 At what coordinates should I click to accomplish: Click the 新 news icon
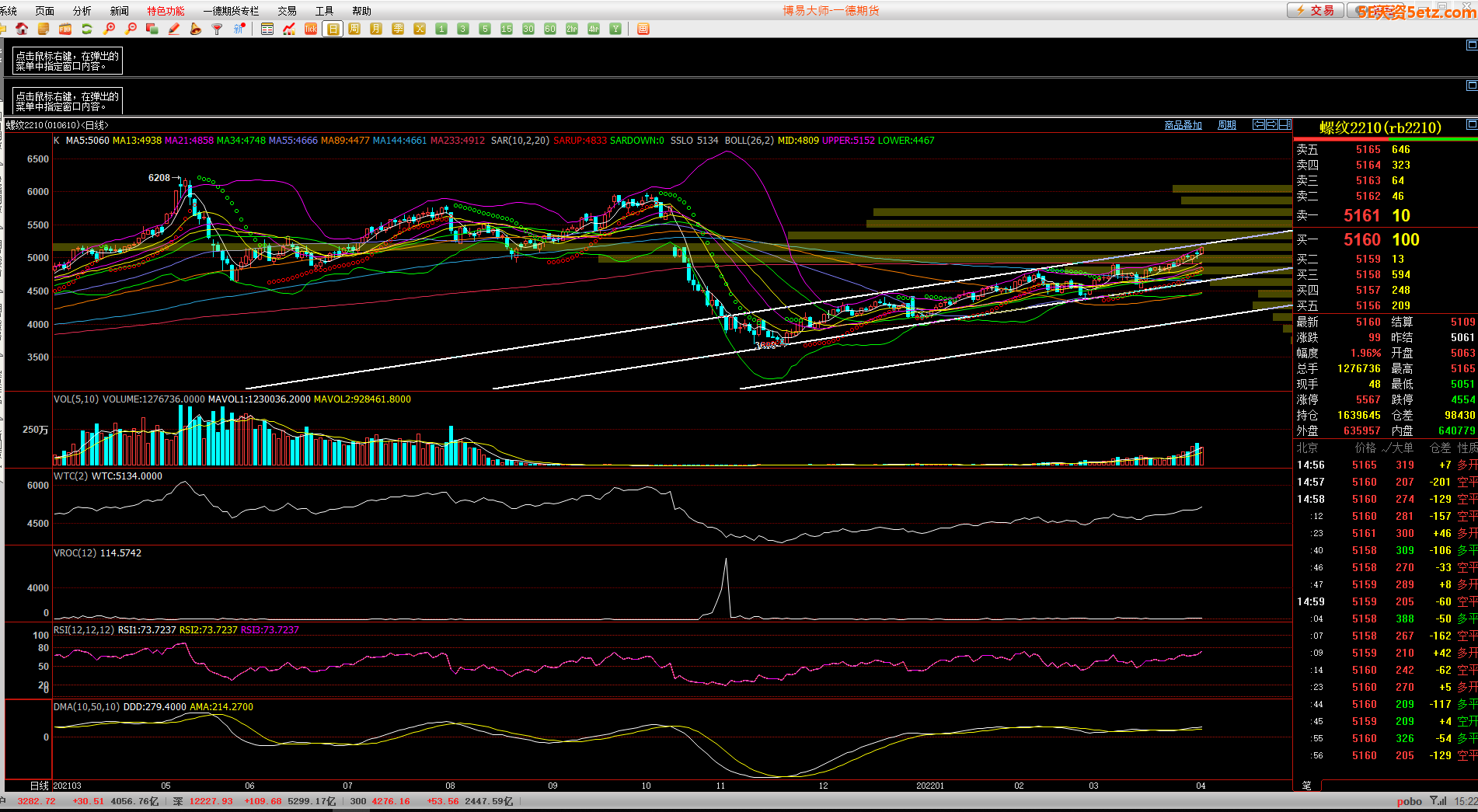click(239, 29)
